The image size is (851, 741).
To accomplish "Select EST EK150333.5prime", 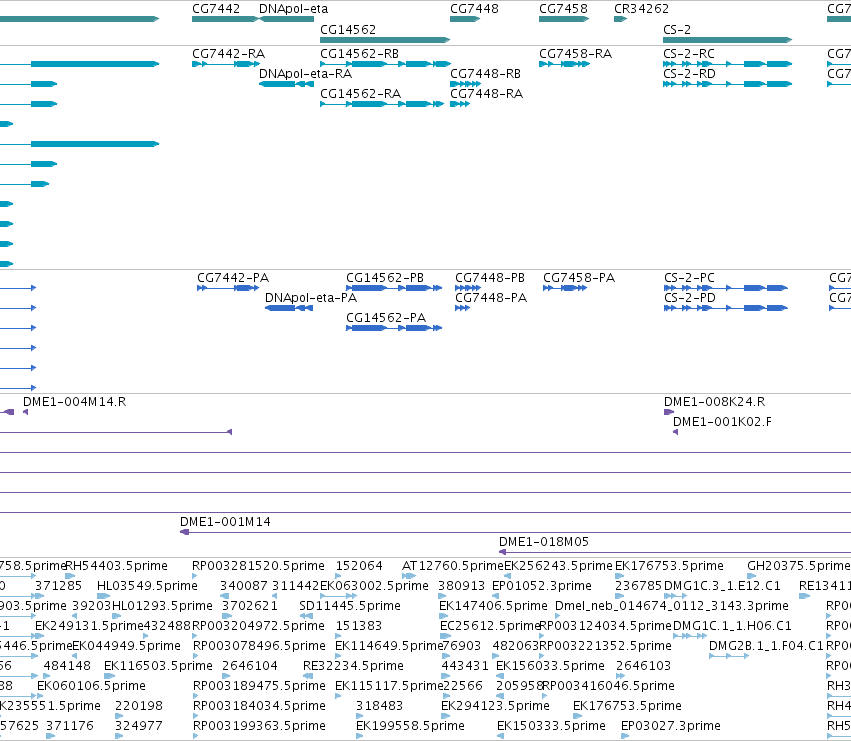I will [551, 726].
